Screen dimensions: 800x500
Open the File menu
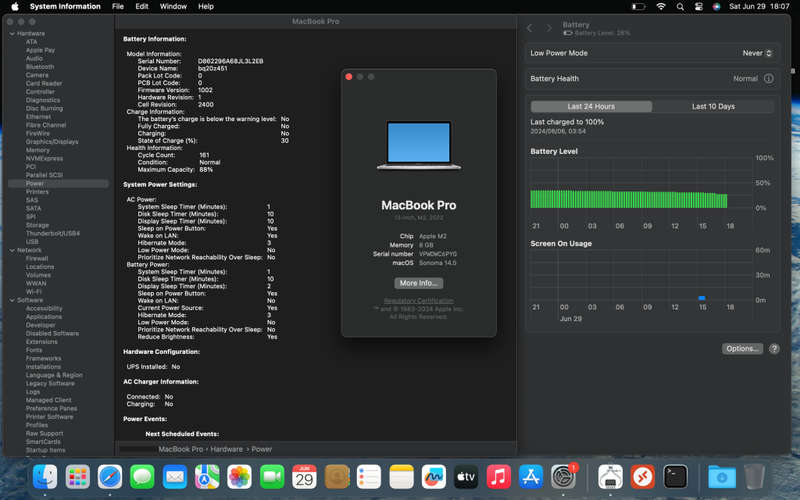click(118, 7)
